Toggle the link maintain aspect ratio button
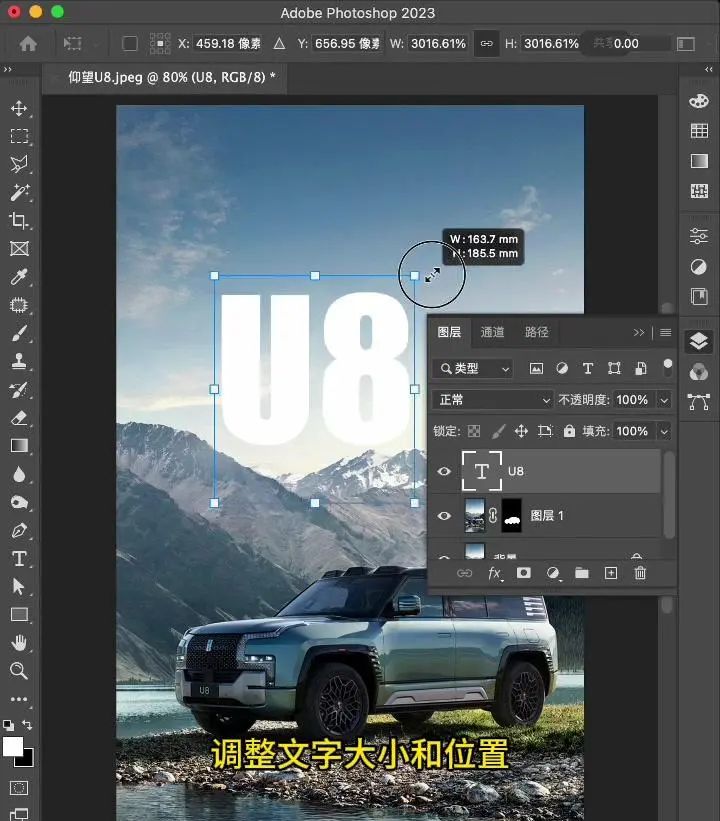The image size is (720, 821). (x=486, y=43)
